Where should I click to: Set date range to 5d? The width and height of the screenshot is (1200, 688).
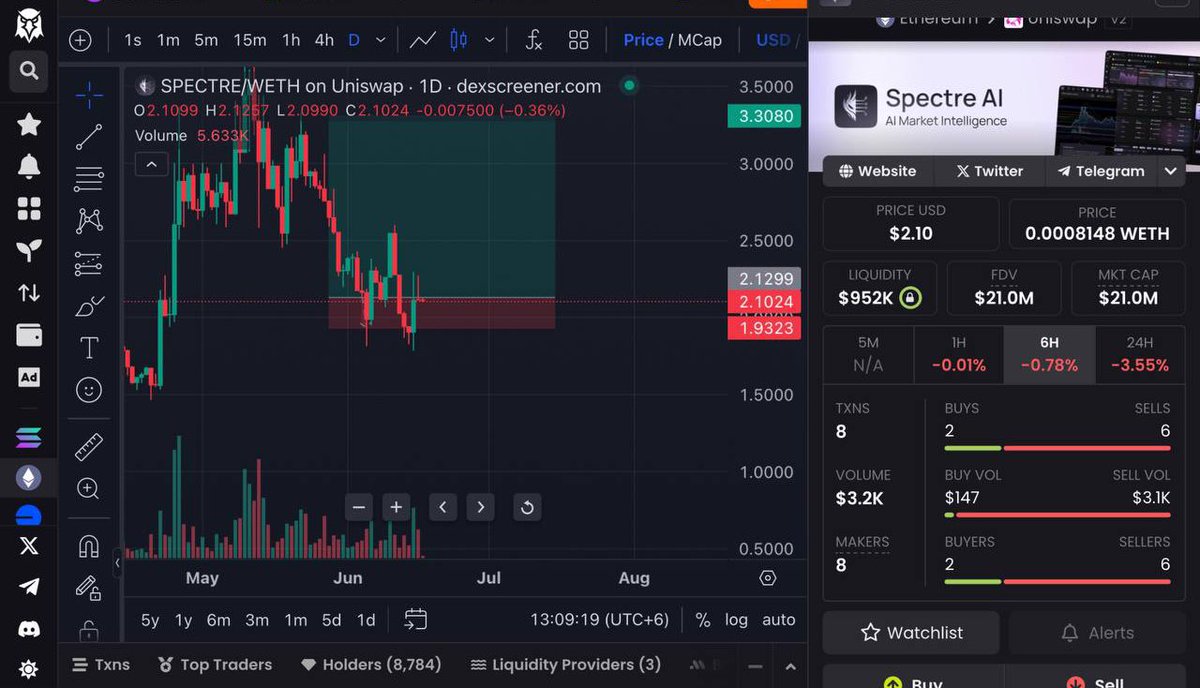coord(332,620)
